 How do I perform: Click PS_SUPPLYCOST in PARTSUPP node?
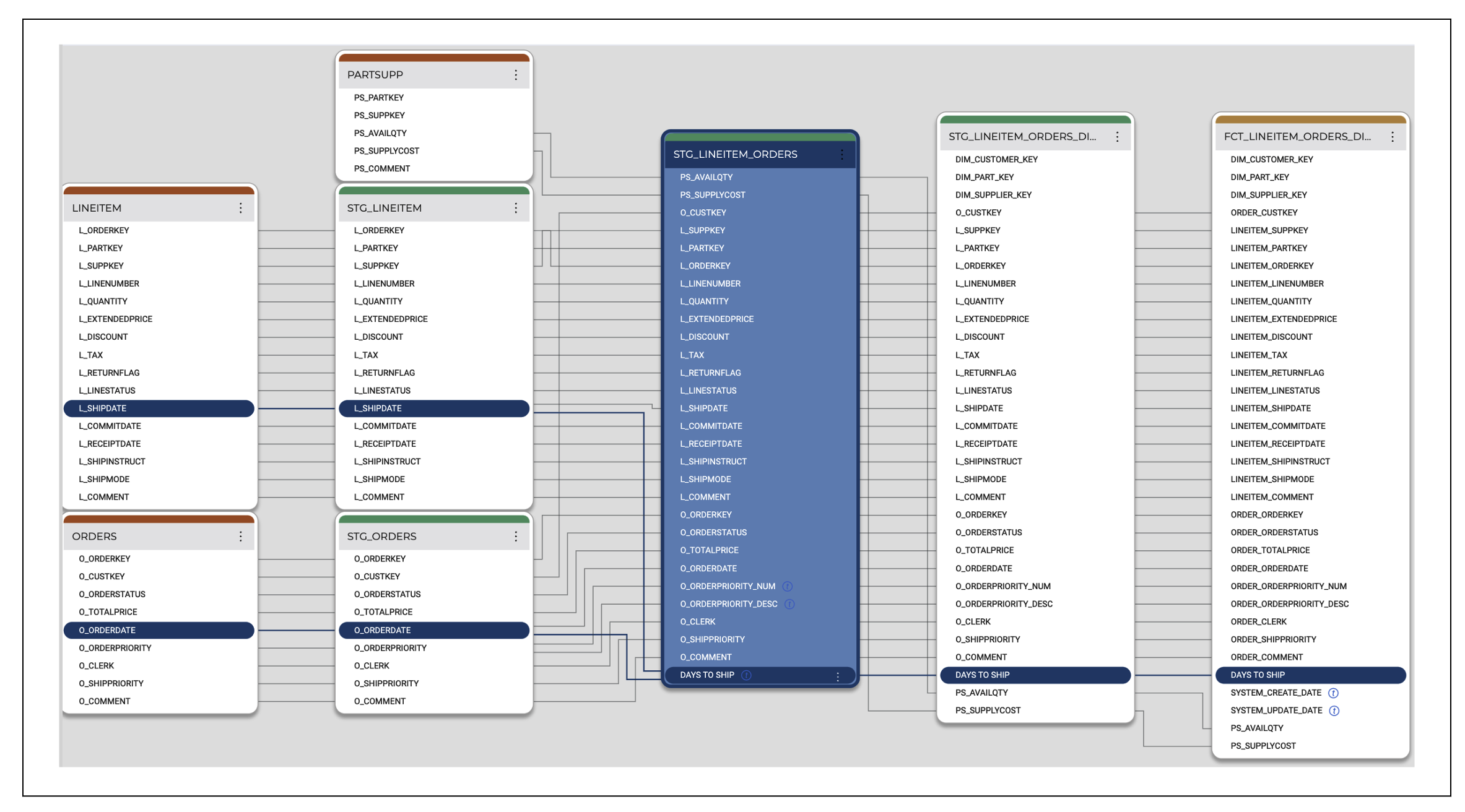[386, 151]
